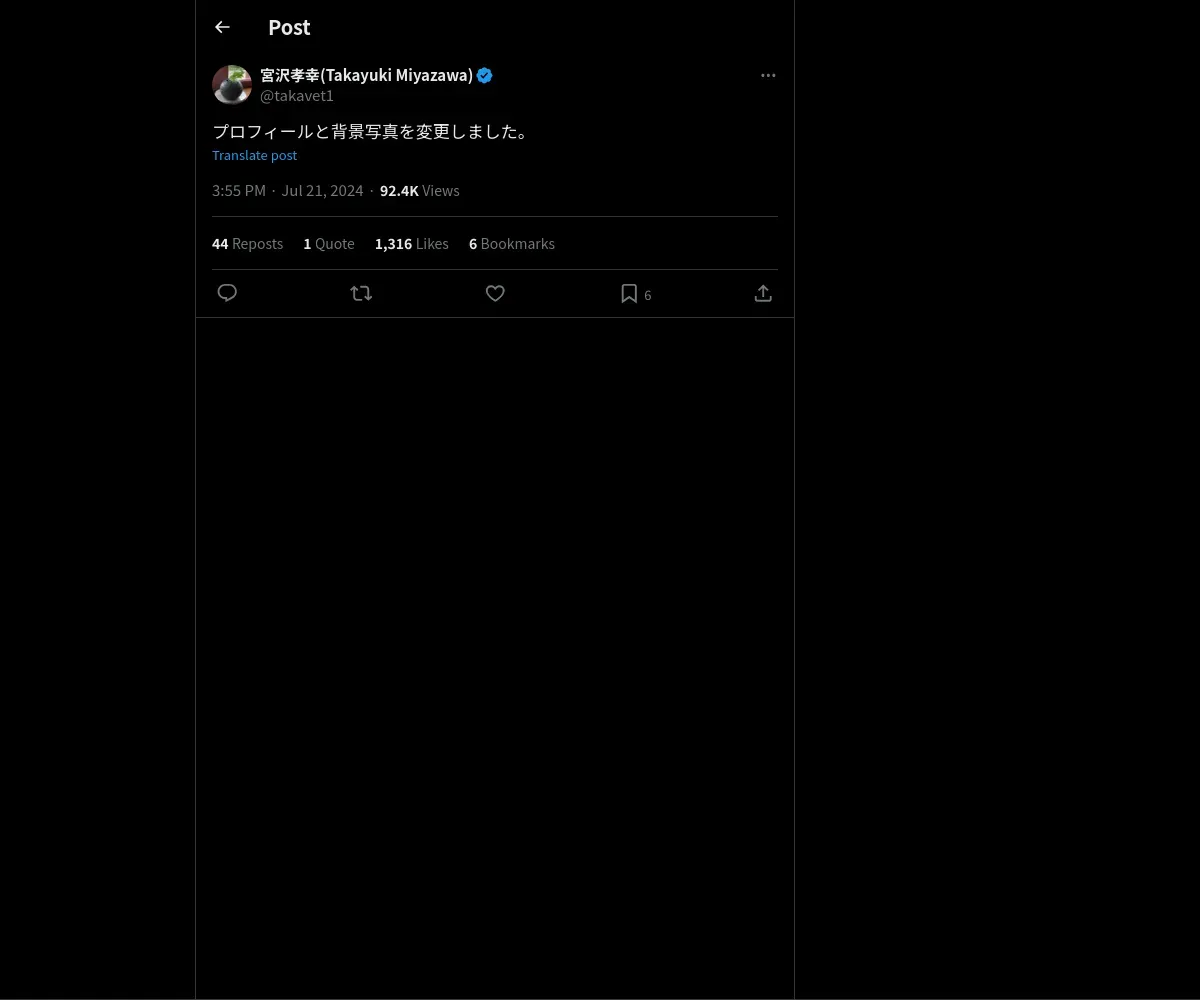This screenshot has height=1000, width=1200.
Task: Bookmark this post via the bookmark icon
Action: click(629, 293)
